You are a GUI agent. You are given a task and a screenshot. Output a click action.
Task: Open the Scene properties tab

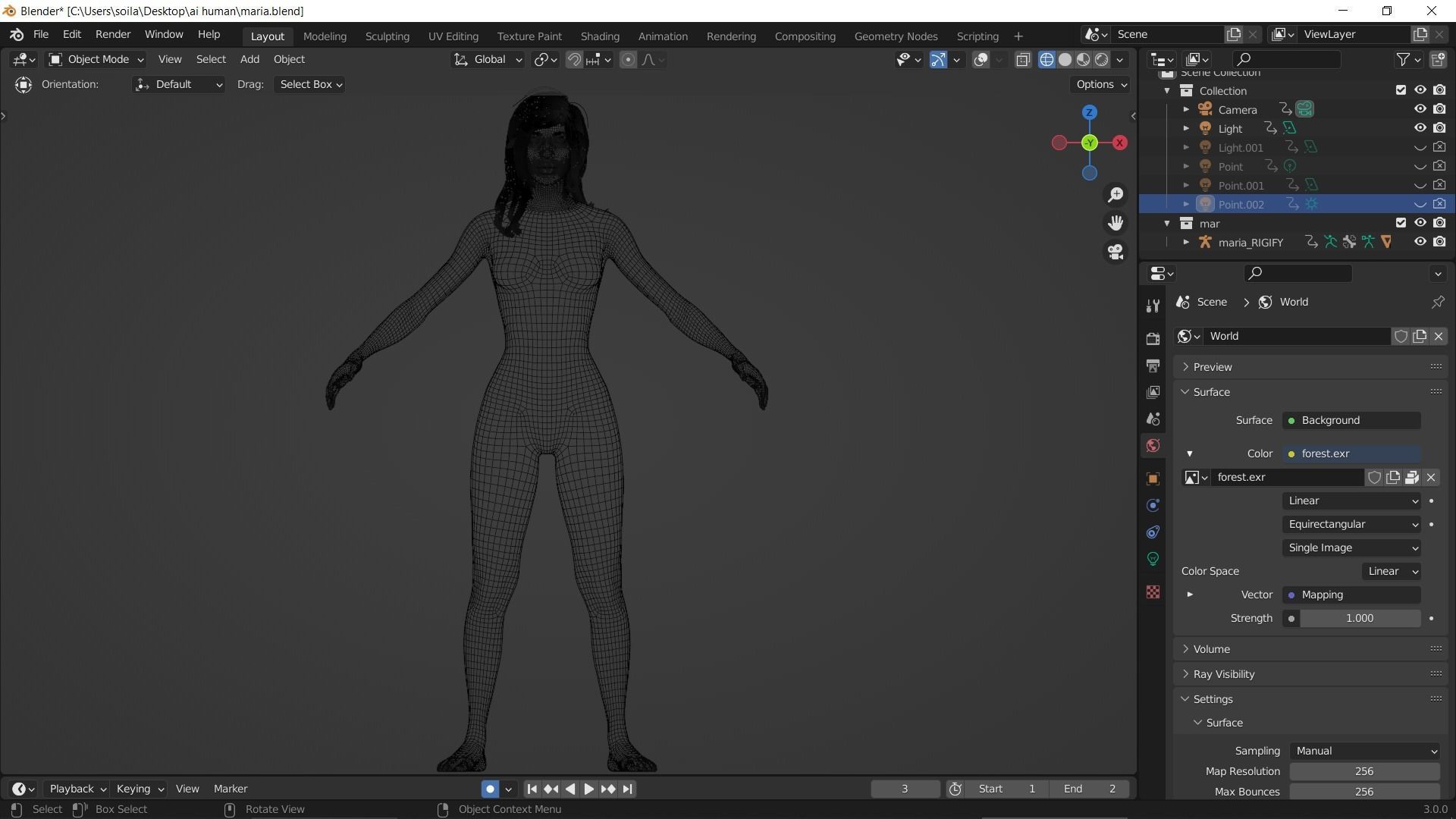pyautogui.click(x=1153, y=419)
